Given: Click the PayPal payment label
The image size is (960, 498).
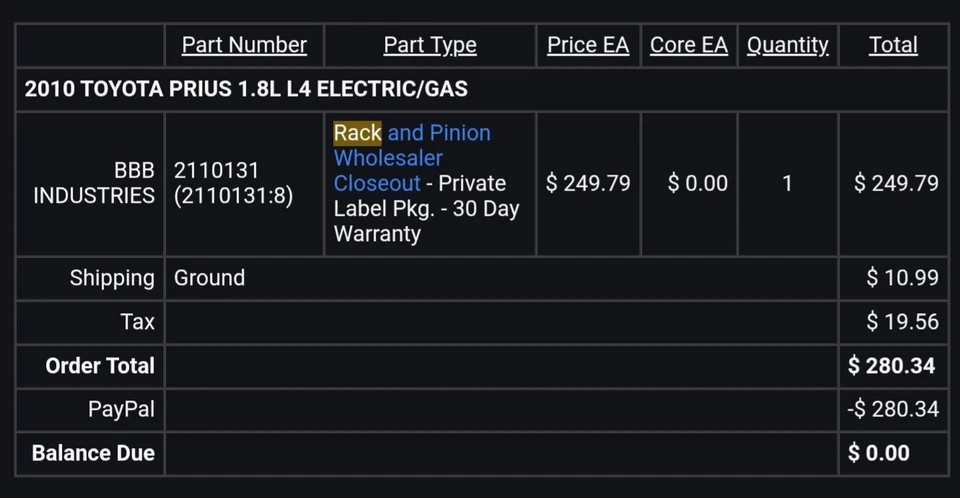Looking at the screenshot, I should [121, 408].
